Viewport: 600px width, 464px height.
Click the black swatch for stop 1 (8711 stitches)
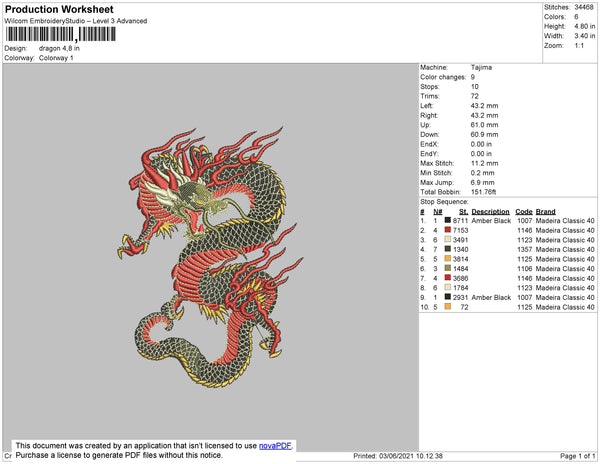(x=447, y=220)
